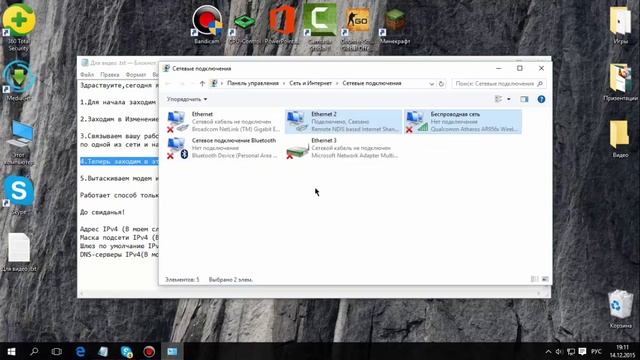Open the action center notifications icon

[x=582, y=351]
